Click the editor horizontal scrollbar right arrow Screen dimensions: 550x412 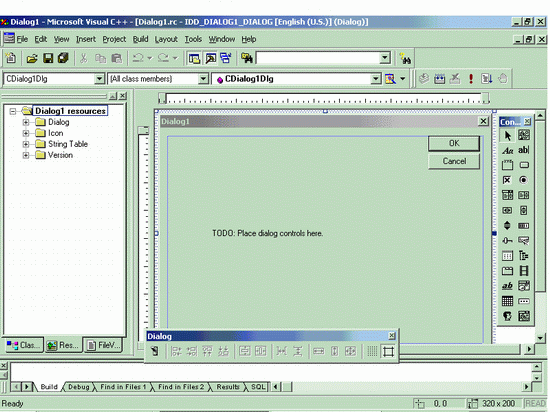pyautogui.click(x=529, y=349)
